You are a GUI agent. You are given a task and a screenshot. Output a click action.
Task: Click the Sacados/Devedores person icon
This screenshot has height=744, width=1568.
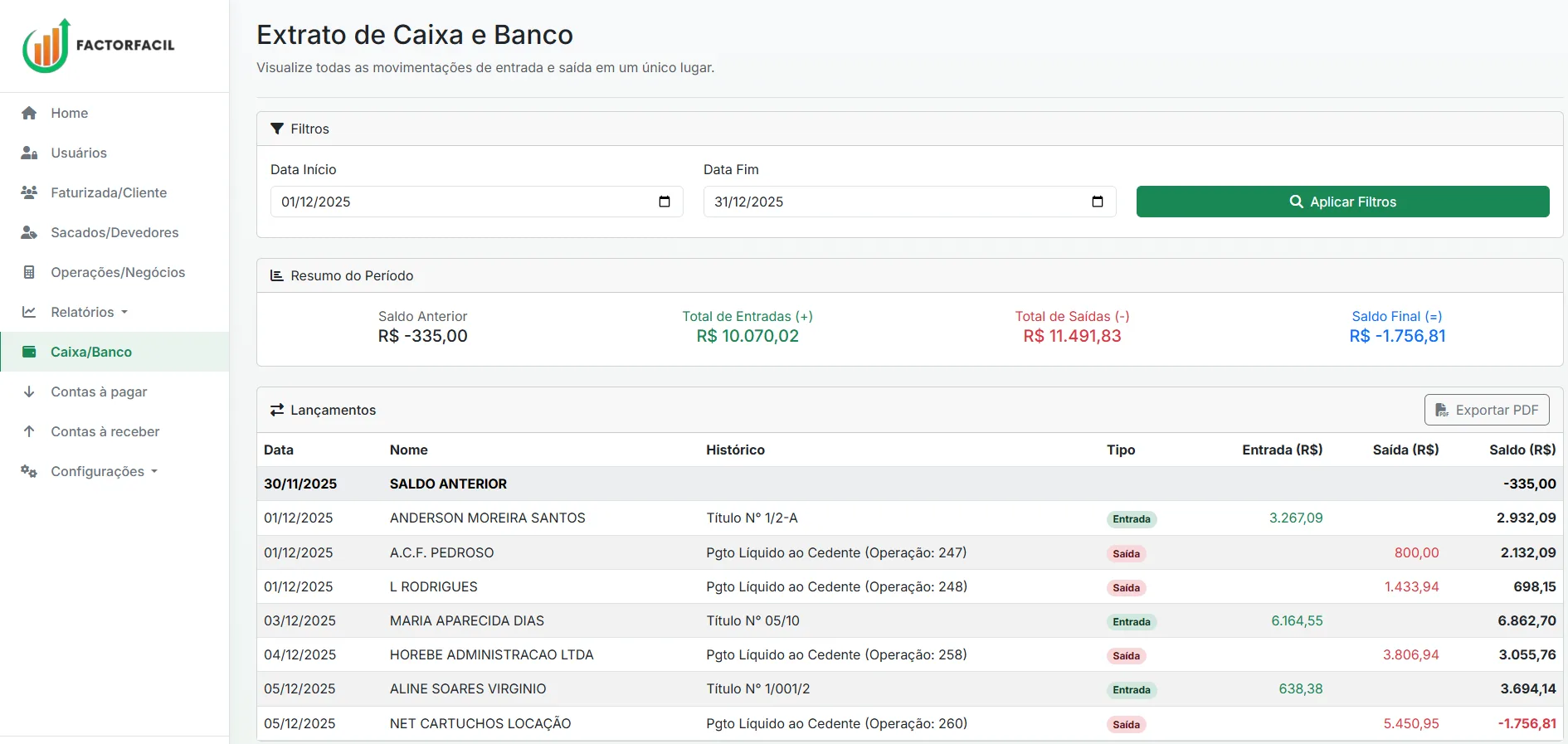[29, 232]
